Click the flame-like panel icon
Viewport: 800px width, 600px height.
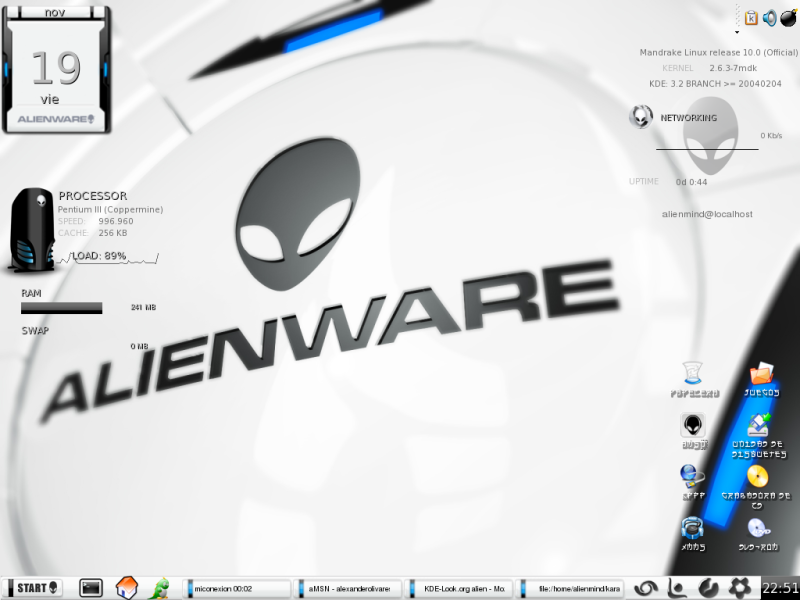[x=708, y=588]
